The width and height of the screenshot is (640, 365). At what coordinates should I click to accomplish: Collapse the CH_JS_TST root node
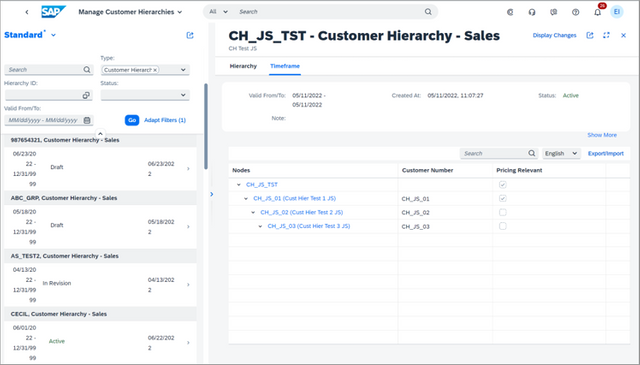tap(239, 185)
